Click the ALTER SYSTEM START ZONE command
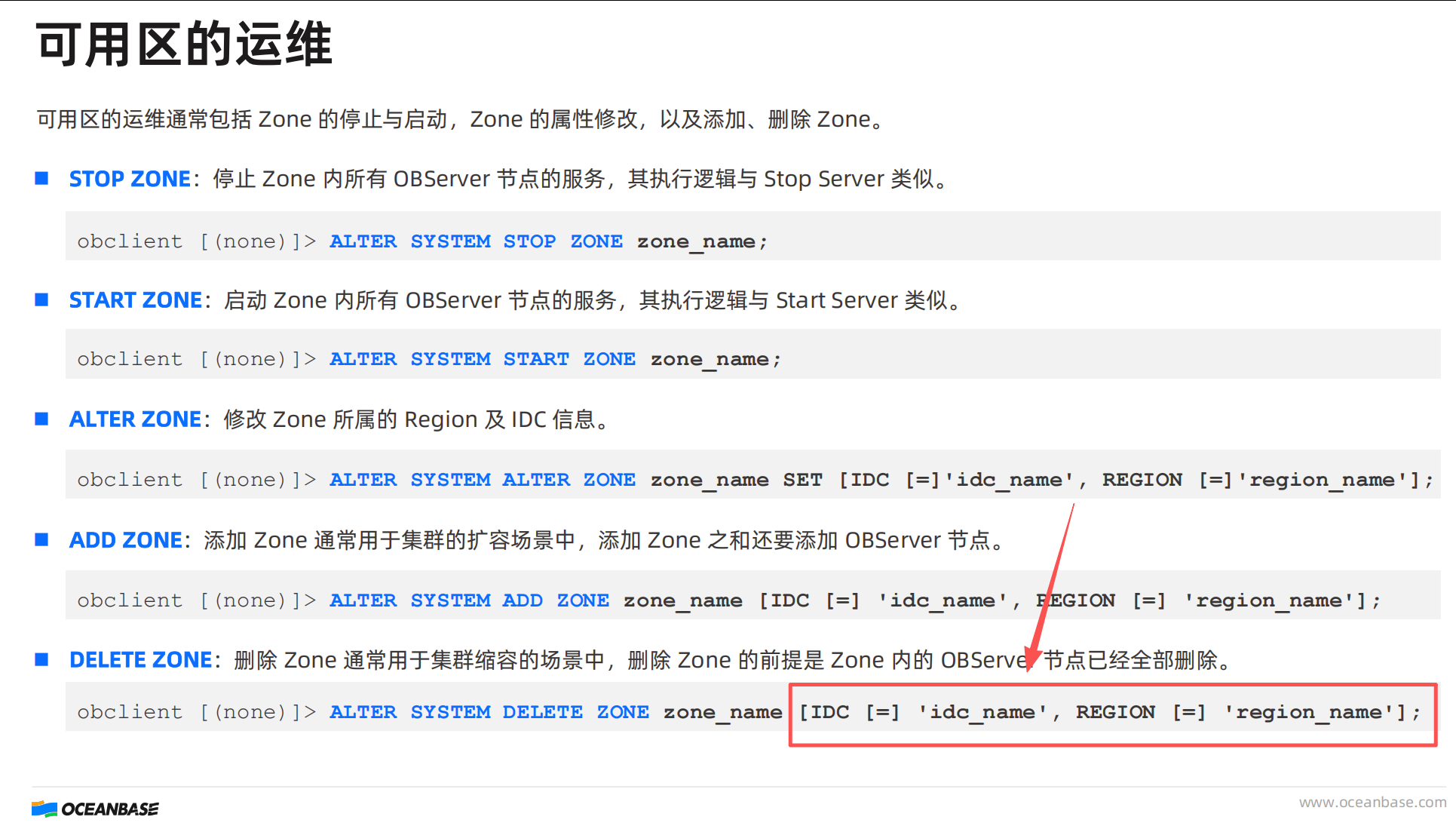Screen dimensions: 1456x823 [x=483, y=359]
